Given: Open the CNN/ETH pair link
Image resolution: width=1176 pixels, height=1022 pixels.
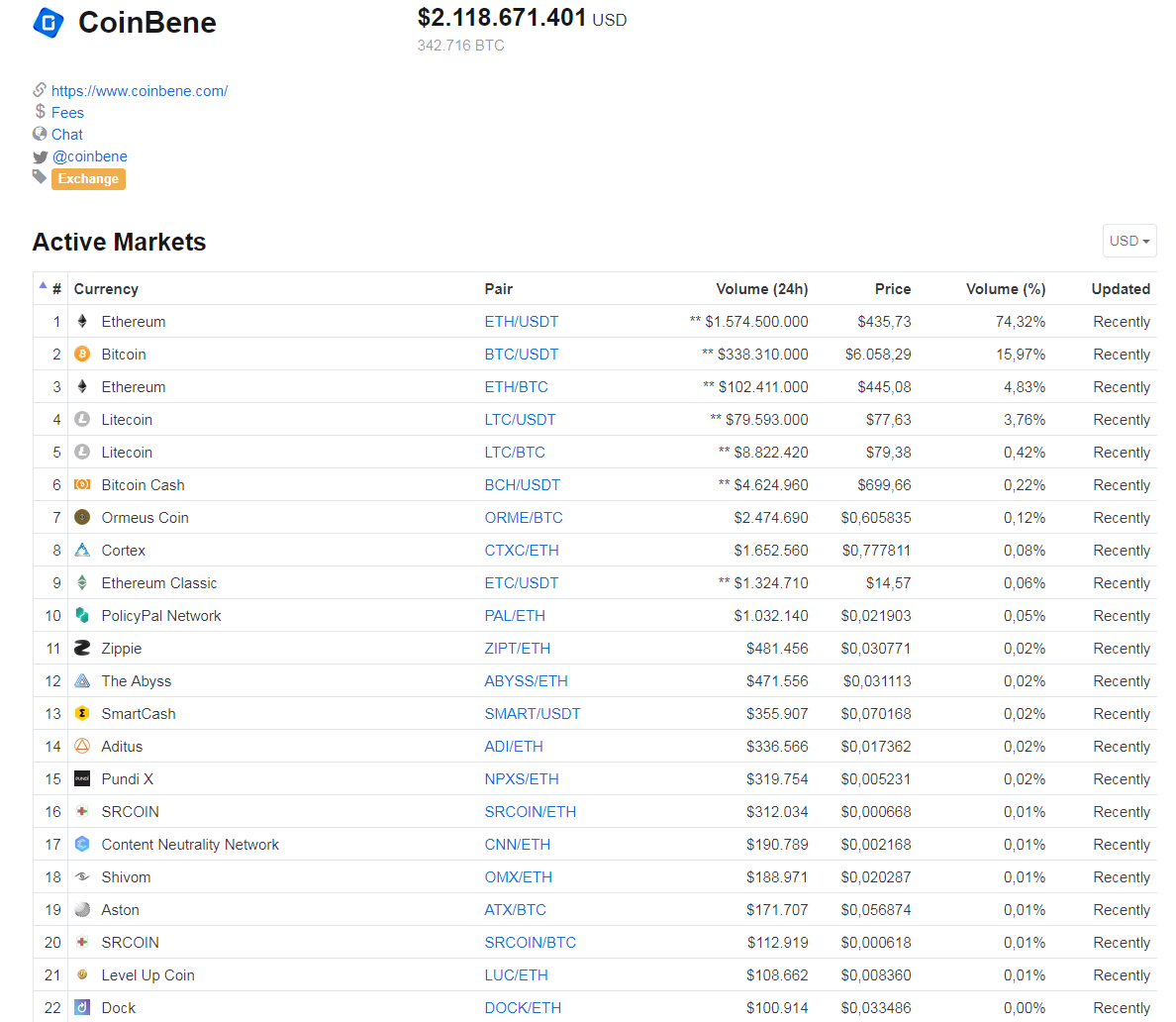Looking at the screenshot, I should tap(518, 844).
